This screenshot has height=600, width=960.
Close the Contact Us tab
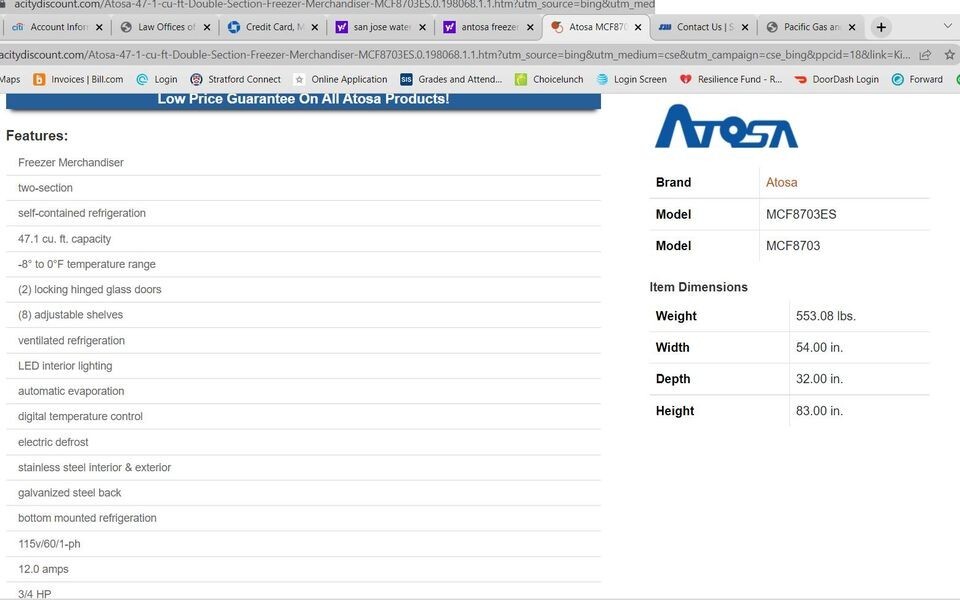(744, 27)
